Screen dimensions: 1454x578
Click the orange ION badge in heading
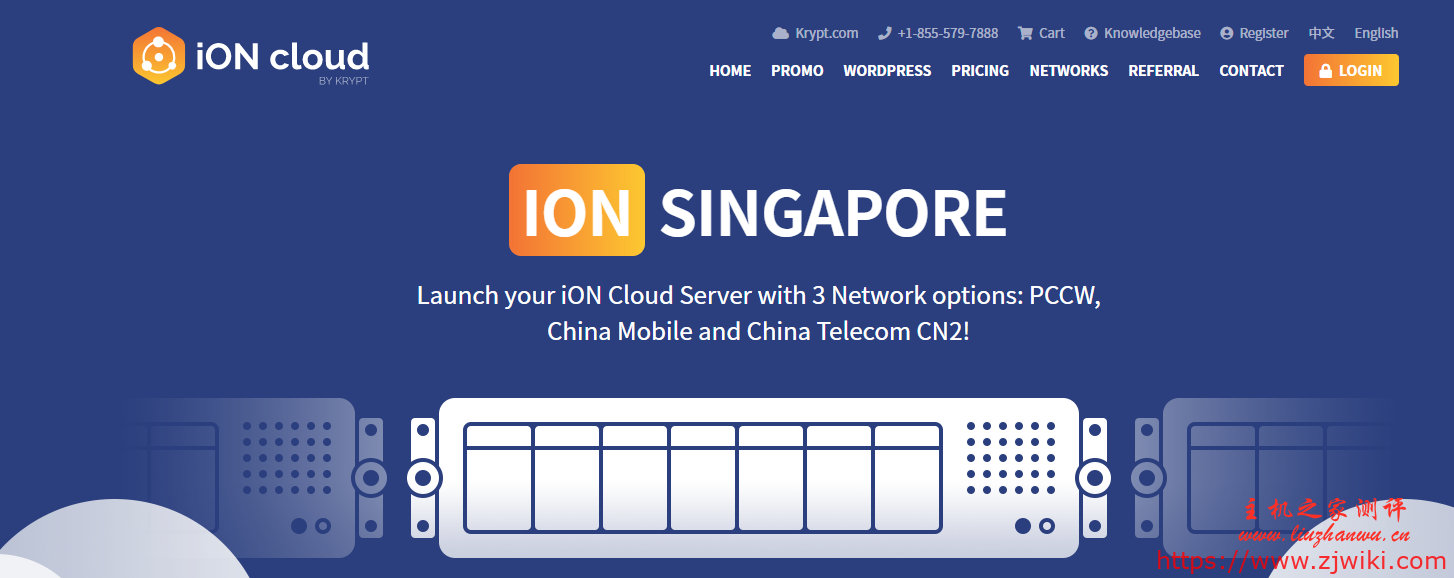click(x=577, y=210)
